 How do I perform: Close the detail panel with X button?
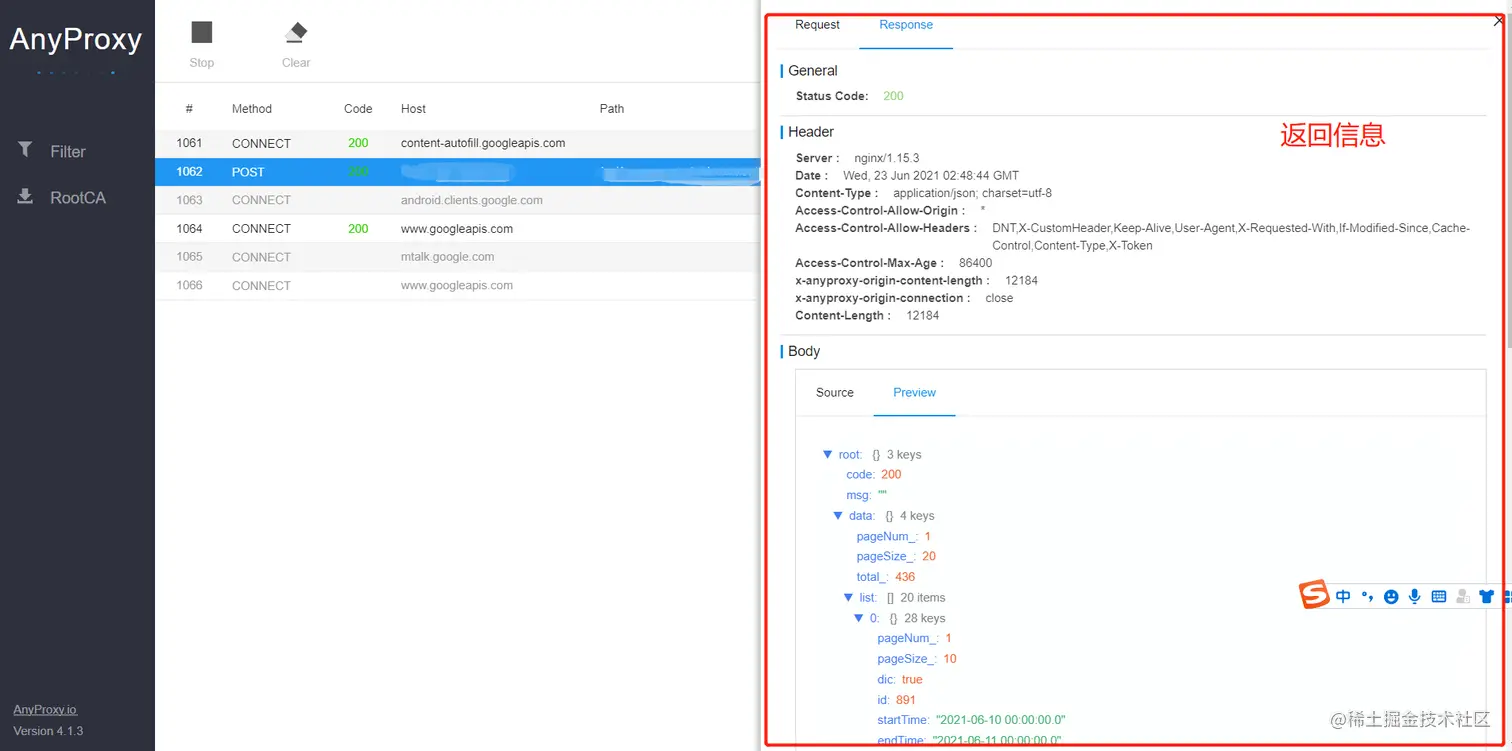(x=1498, y=20)
